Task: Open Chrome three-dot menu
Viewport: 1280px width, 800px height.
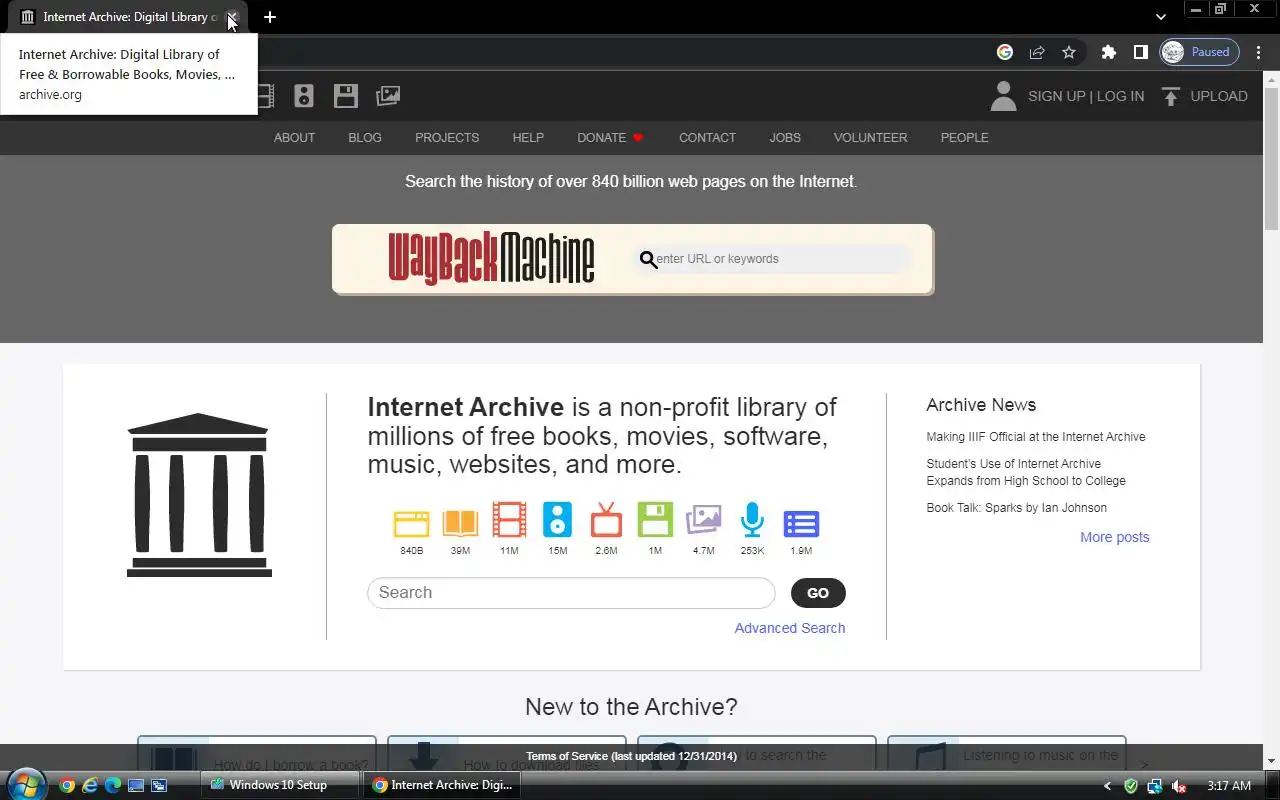Action: (x=1258, y=52)
